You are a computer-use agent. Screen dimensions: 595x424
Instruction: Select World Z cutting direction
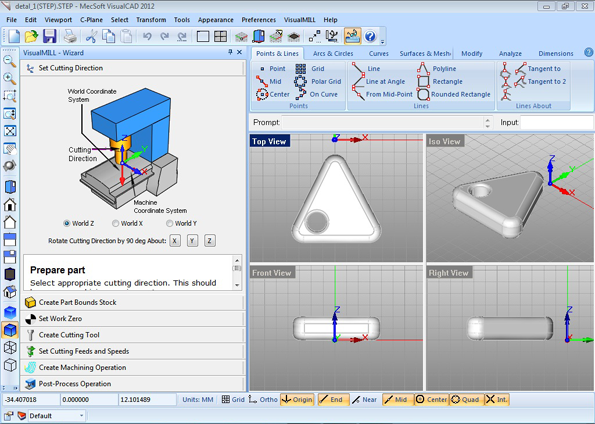(x=79, y=223)
